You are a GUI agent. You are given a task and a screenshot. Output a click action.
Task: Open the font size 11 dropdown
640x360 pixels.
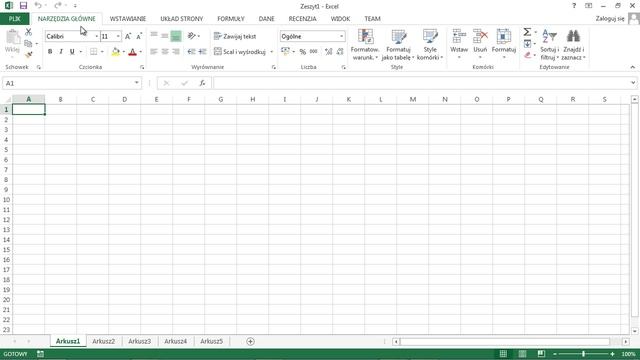tap(118, 36)
